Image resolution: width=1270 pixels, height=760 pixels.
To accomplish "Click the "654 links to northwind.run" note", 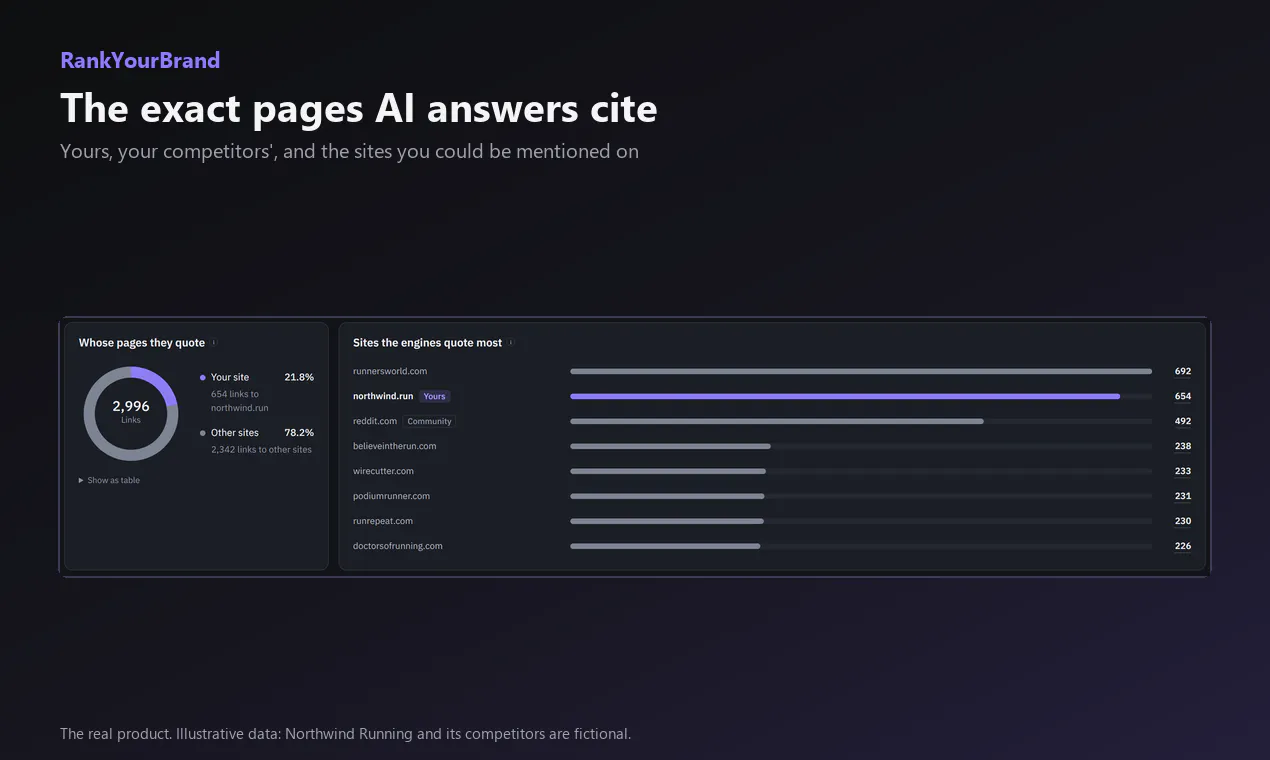I will pyautogui.click(x=240, y=401).
